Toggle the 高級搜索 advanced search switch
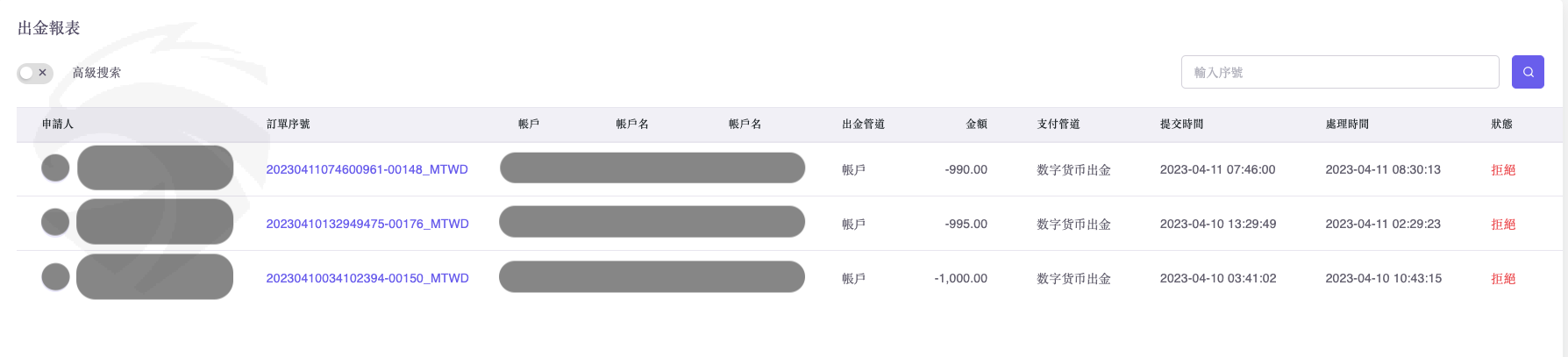 (x=35, y=73)
